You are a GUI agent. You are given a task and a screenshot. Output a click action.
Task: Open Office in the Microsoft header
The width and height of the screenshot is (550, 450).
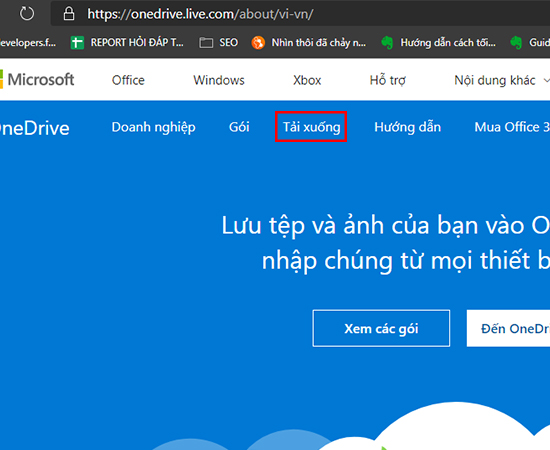click(x=128, y=80)
